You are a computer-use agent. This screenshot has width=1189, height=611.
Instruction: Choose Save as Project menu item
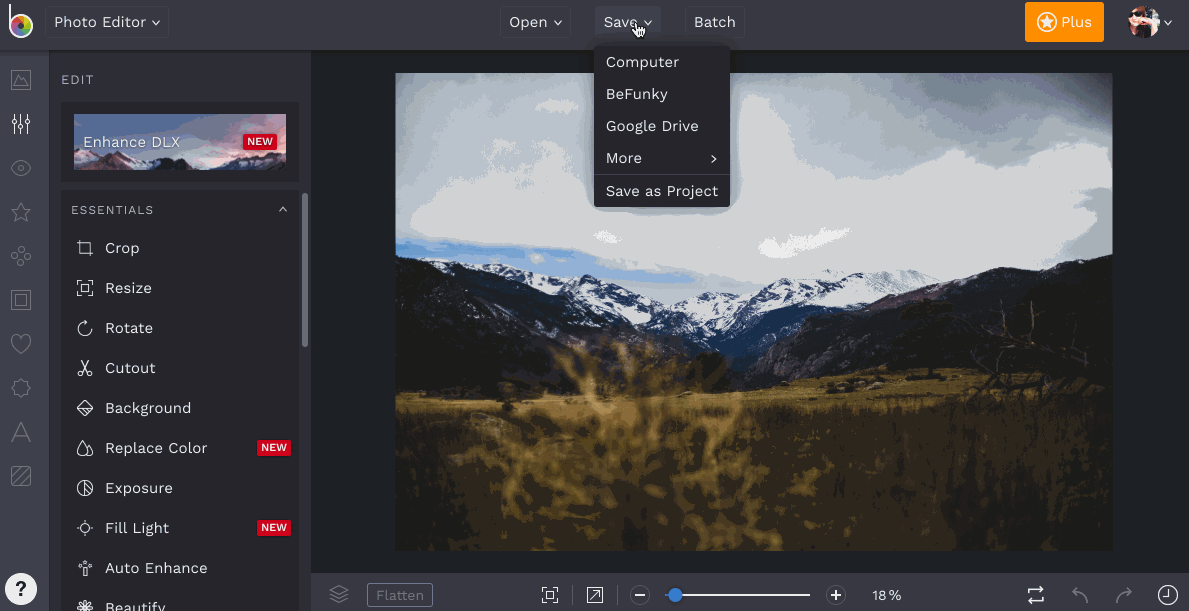662,191
